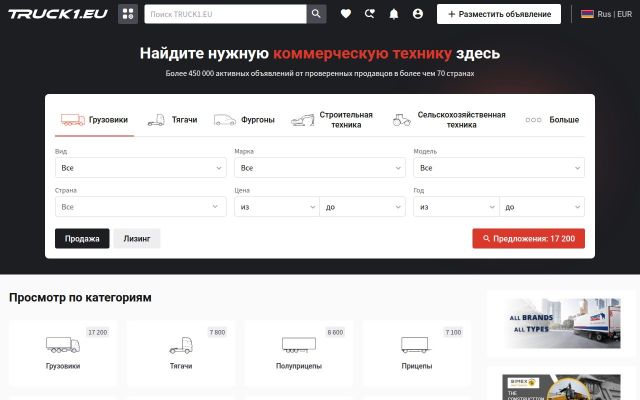The height and width of the screenshot is (400, 640).
Task: Click Разместить объявление button
Action: [499, 14]
